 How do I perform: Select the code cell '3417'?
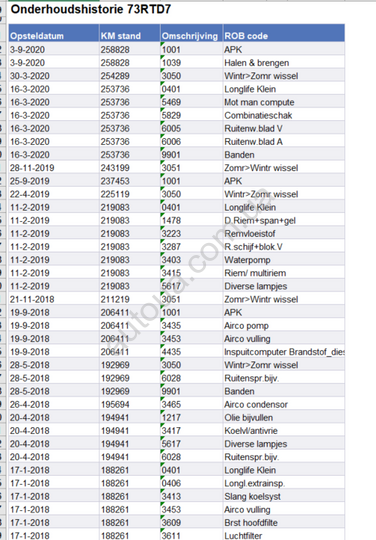point(191,430)
